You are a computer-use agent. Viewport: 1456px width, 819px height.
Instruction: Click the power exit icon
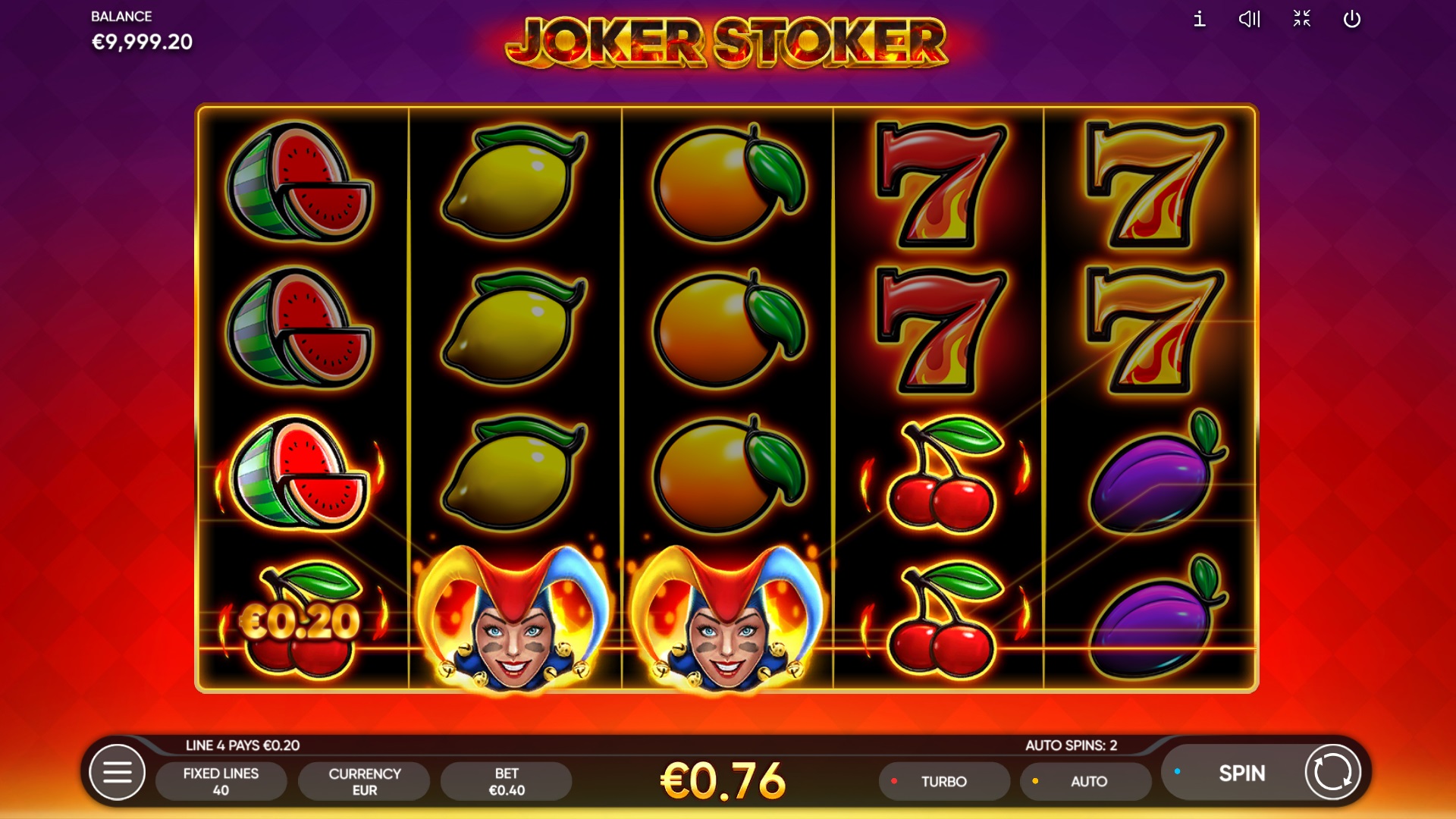(x=1351, y=19)
